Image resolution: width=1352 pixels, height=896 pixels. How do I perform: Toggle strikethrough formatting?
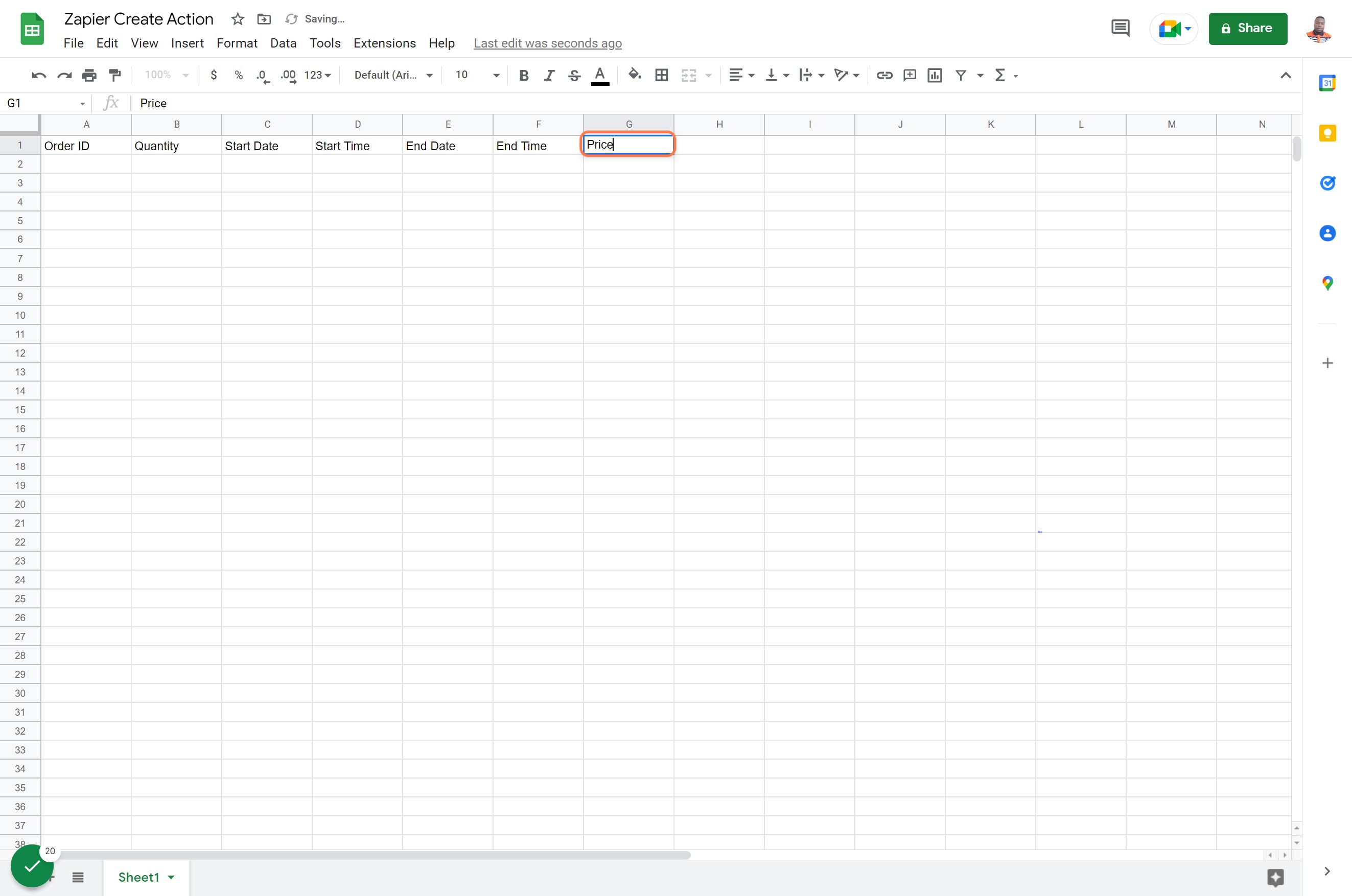click(x=574, y=76)
